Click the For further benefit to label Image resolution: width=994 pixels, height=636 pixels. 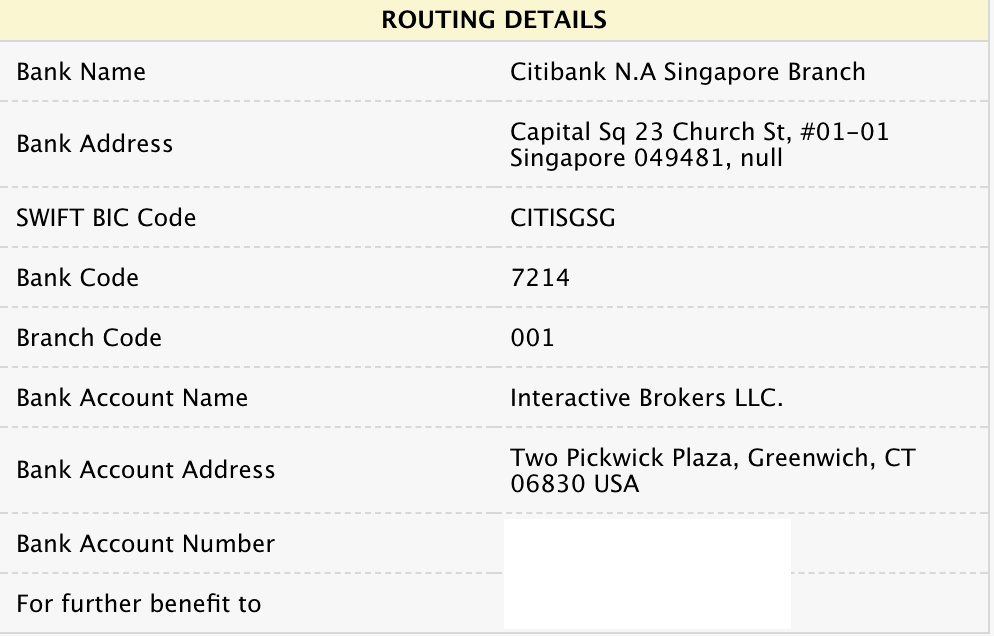(139, 603)
